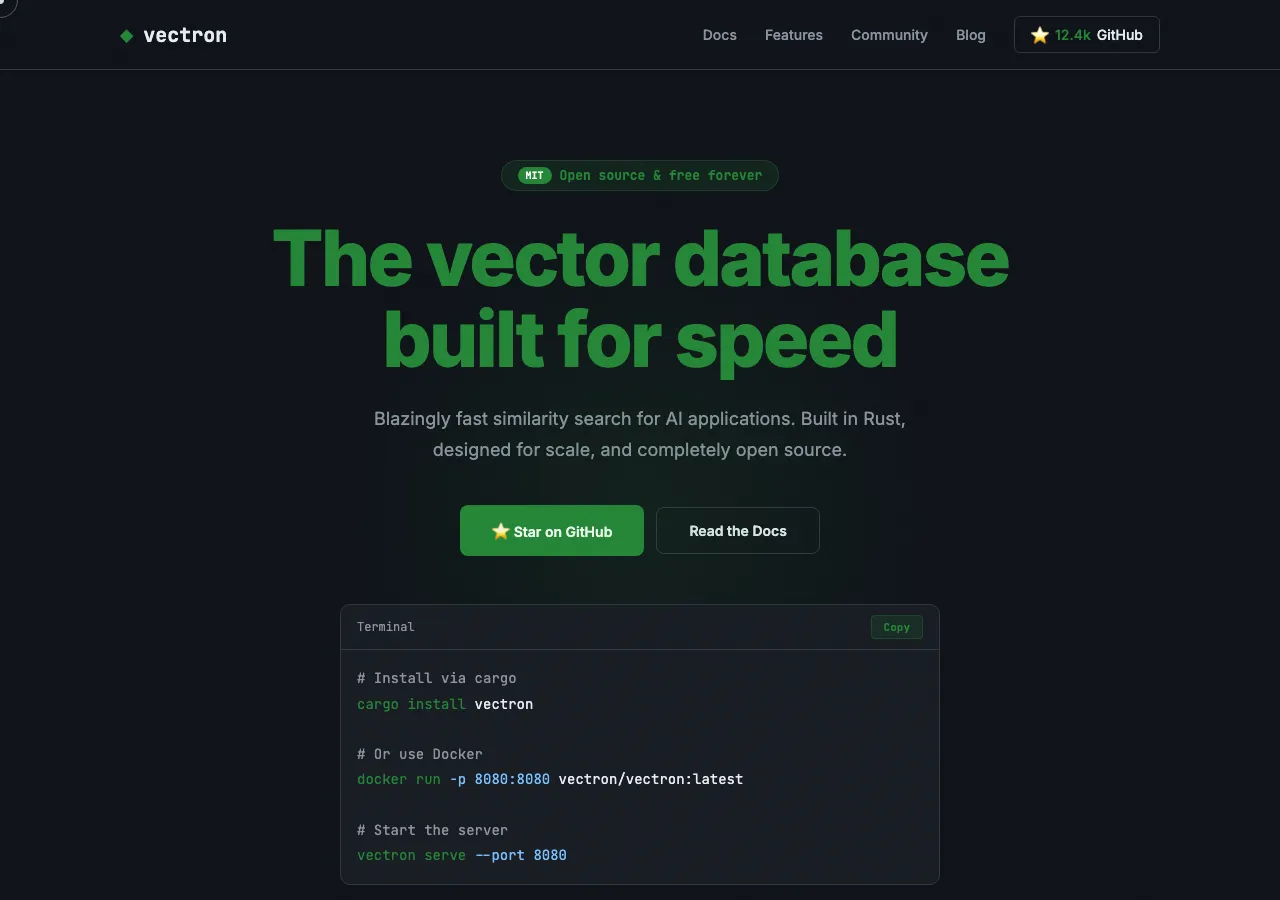Click the green diamond vectron logo icon

(x=126, y=35)
